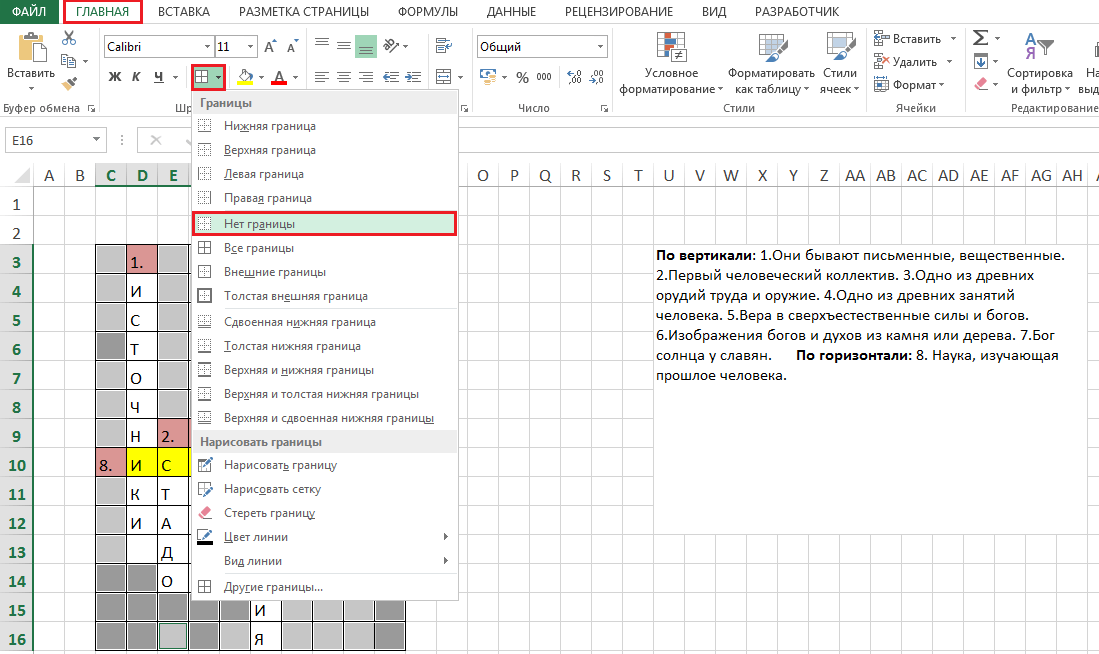This screenshot has width=1099, height=654.
Task: Click Другие границы... option
Action: pos(273,587)
